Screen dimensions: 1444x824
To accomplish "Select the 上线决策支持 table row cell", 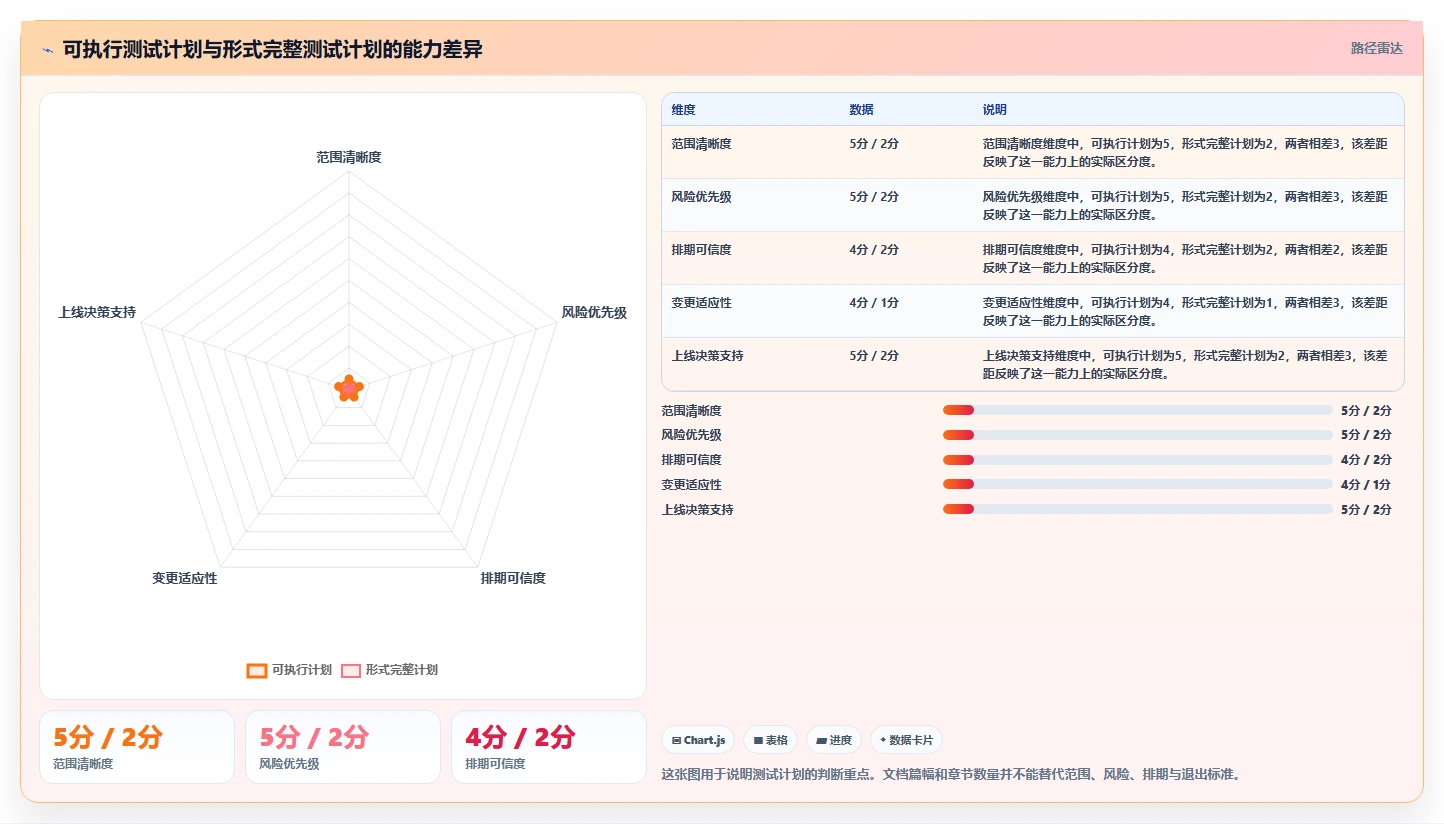I will click(x=708, y=356).
